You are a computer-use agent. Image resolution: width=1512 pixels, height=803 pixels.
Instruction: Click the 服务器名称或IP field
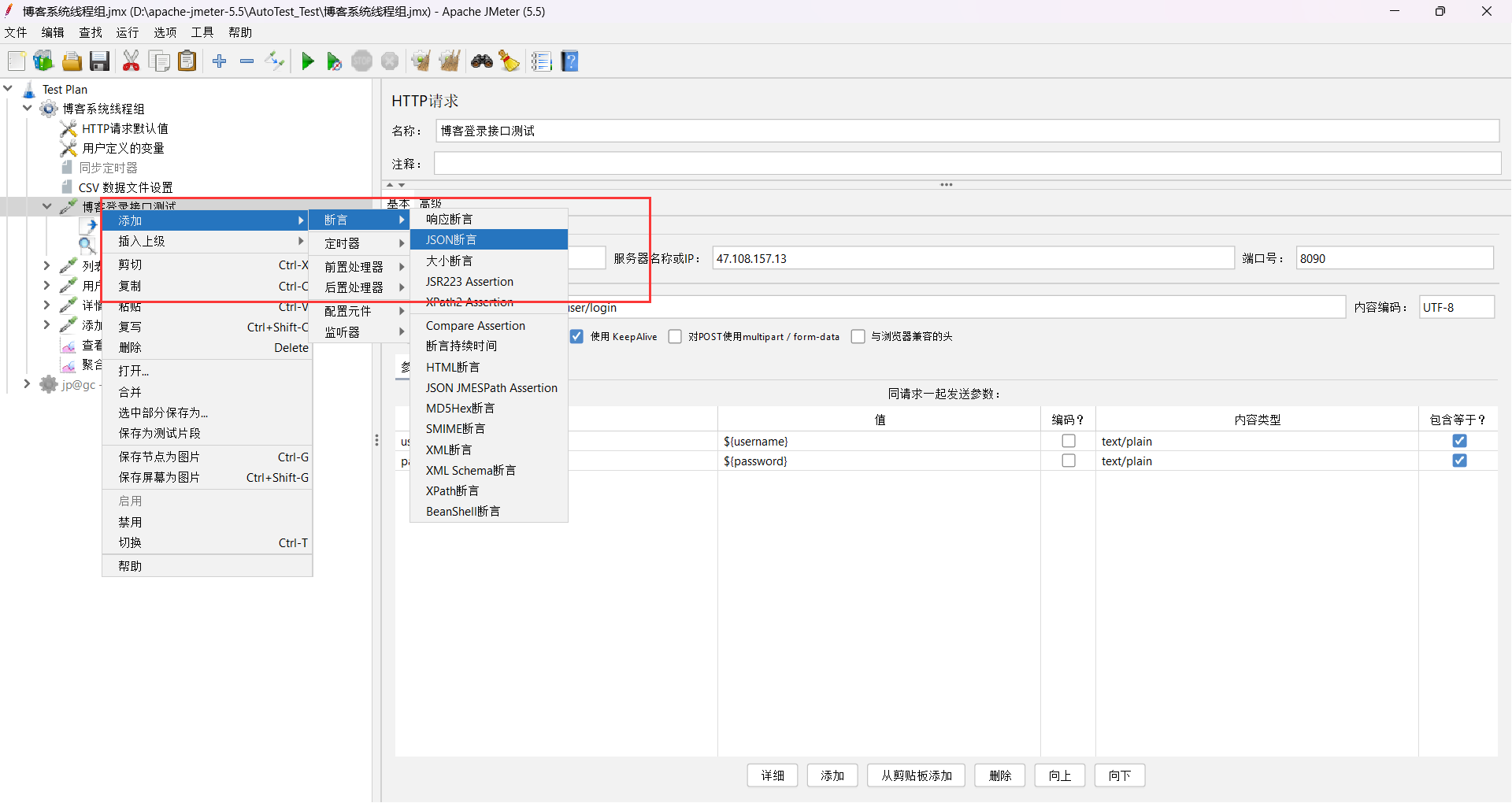tap(973, 258)
